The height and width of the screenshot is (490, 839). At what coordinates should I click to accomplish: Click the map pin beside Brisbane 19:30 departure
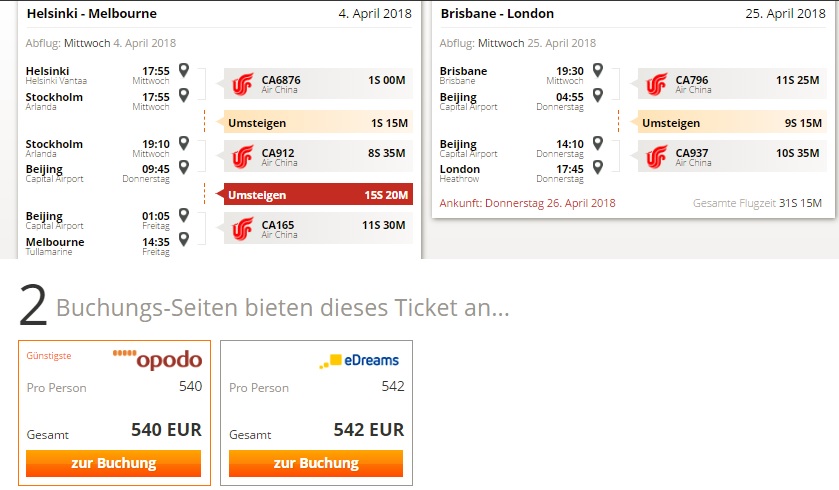pyautogui.click(x=598, y=70)
